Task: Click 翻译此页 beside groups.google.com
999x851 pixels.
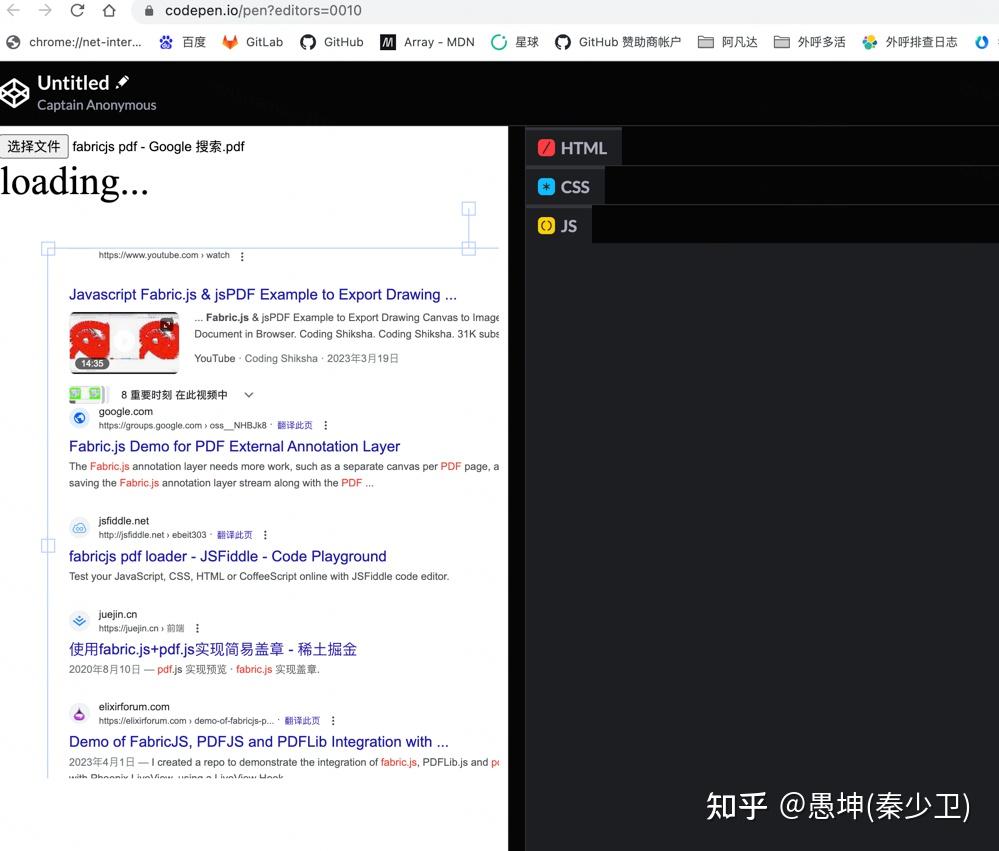Action: [295, 426]
